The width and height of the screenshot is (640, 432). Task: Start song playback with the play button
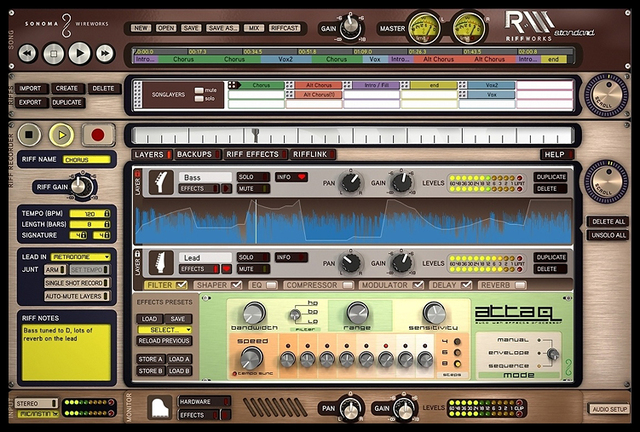click(80, 53)
